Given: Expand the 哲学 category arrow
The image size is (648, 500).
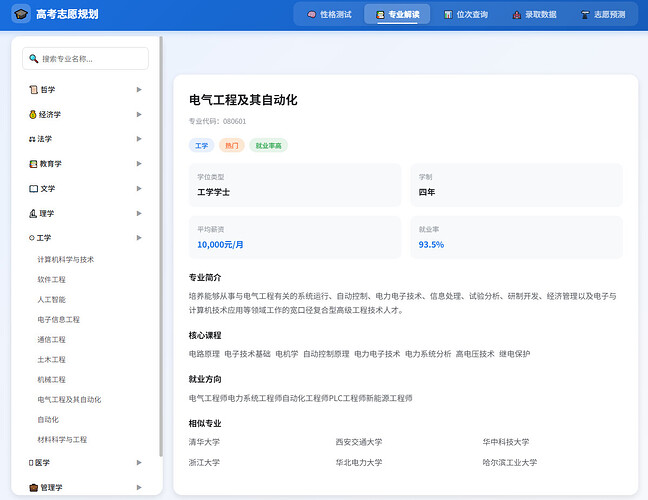Looking at the screenshot, I should [x=139, y=89].
